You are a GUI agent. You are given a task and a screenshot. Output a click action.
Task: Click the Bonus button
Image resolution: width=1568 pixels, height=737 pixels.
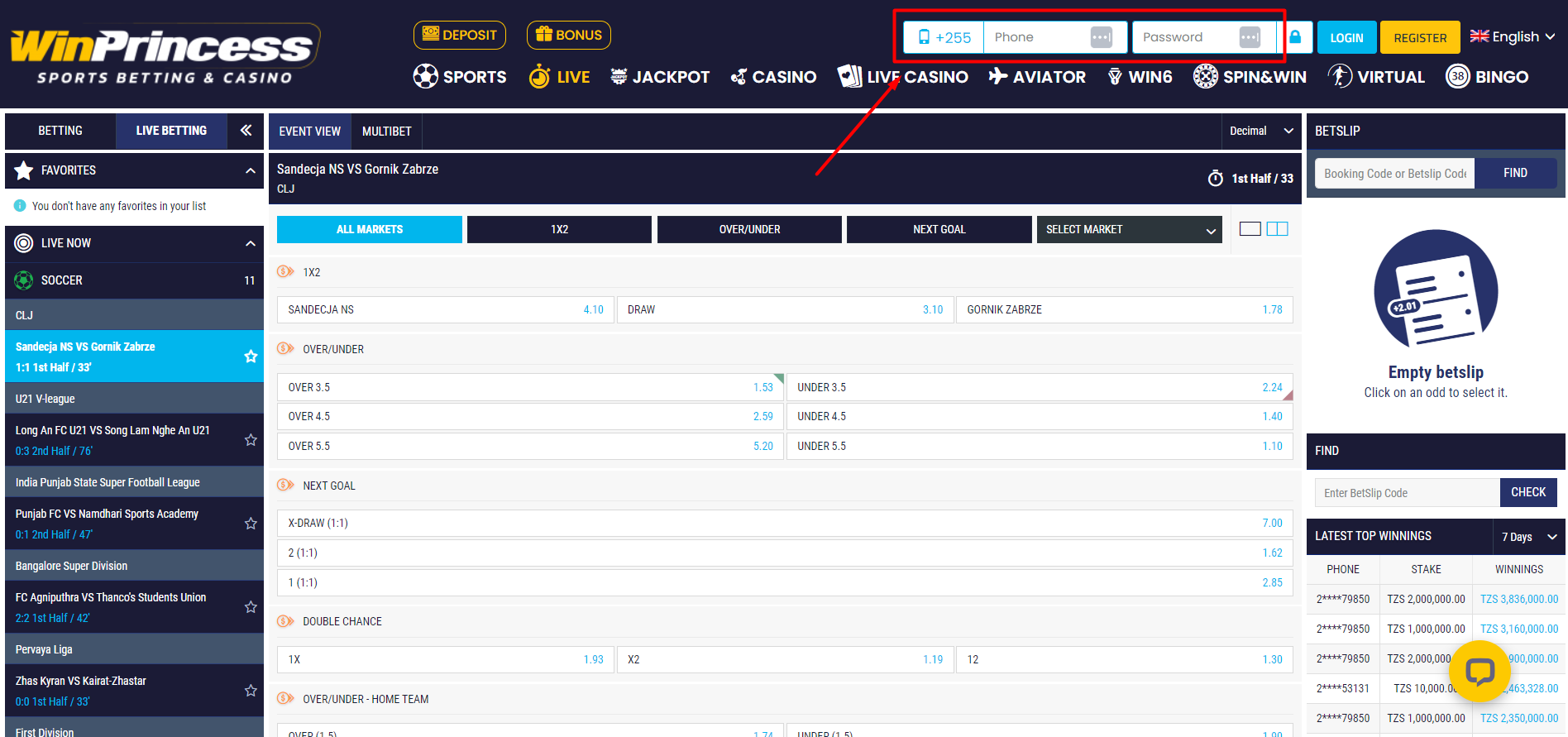569,35
